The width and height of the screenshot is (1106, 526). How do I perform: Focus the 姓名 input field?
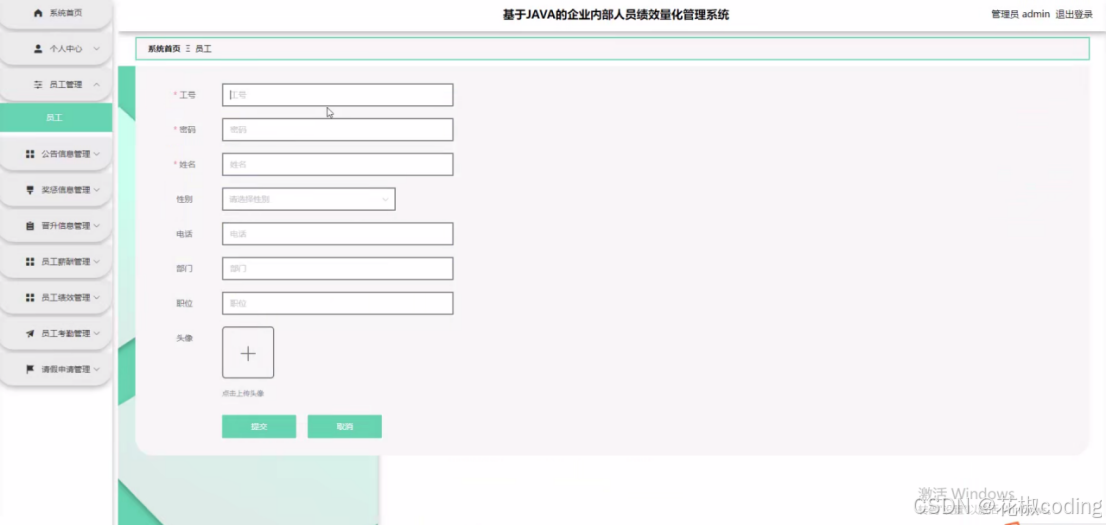(x=337, y=164)
